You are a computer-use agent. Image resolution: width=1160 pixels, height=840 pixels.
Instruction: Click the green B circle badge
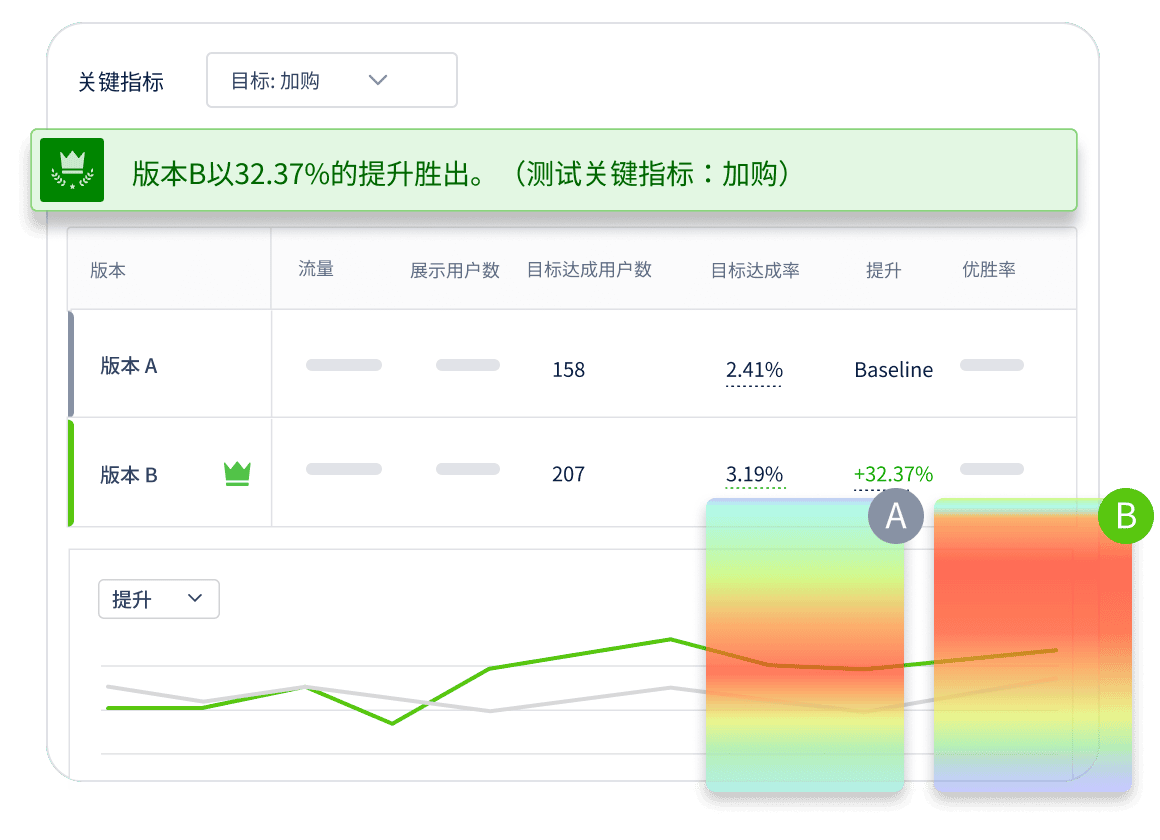1126,516
